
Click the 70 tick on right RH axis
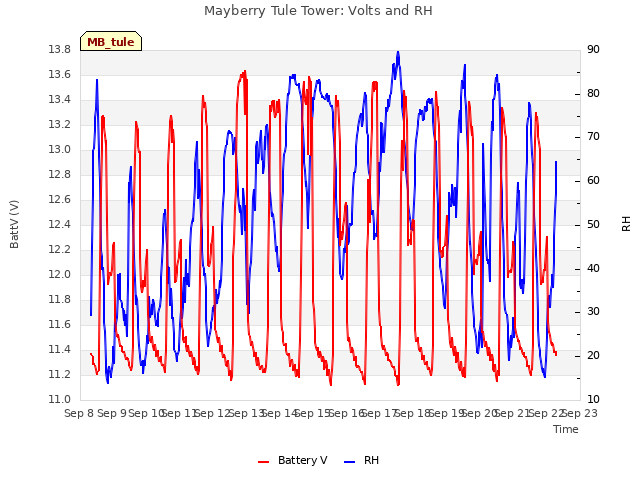[x=593, y=137]
